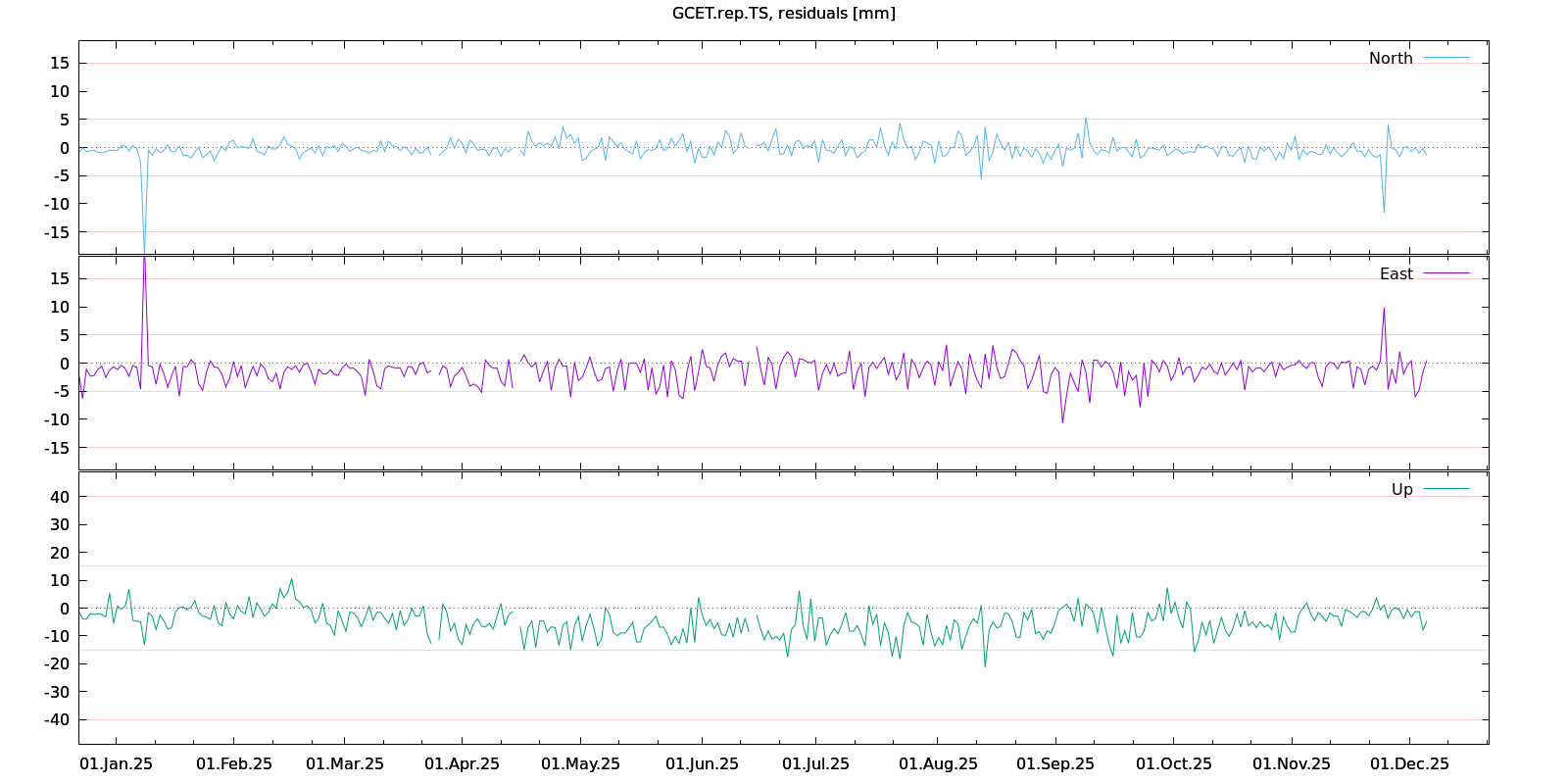Click the 01.Feb.25 date label
This screenshot has width=1568, height=784.
[233, 763]
